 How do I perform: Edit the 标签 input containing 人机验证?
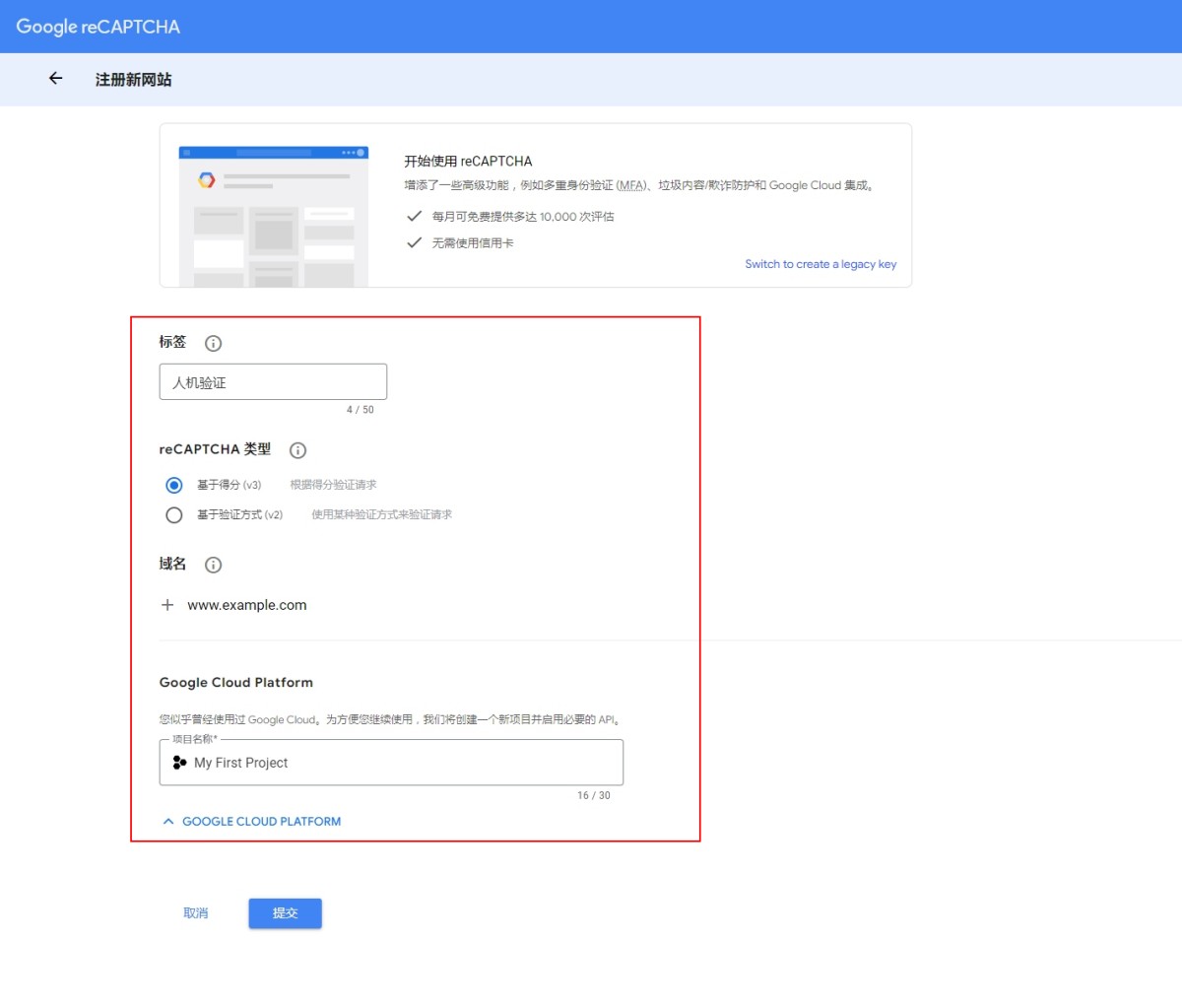click(273, 382)
